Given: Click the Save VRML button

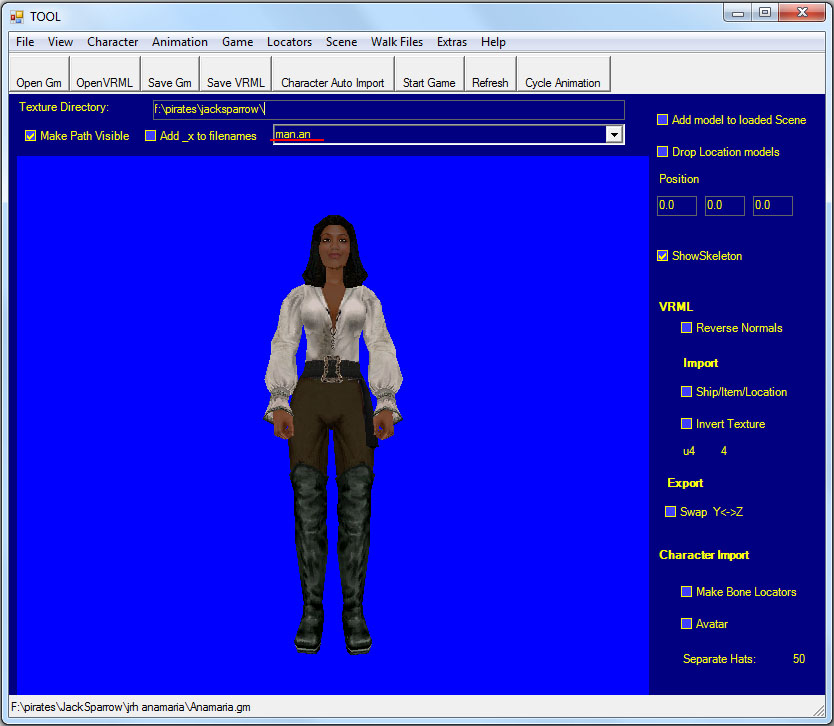Looking at the screenshot, I should 236,74.
